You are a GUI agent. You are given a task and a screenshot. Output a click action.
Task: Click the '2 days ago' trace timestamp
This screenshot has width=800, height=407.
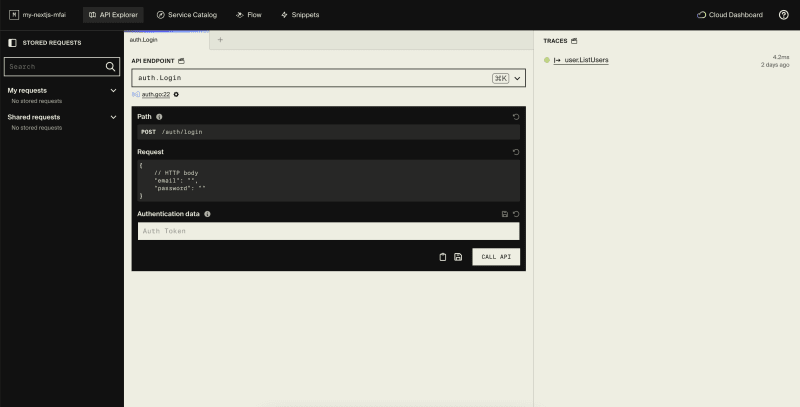point(775,65)
